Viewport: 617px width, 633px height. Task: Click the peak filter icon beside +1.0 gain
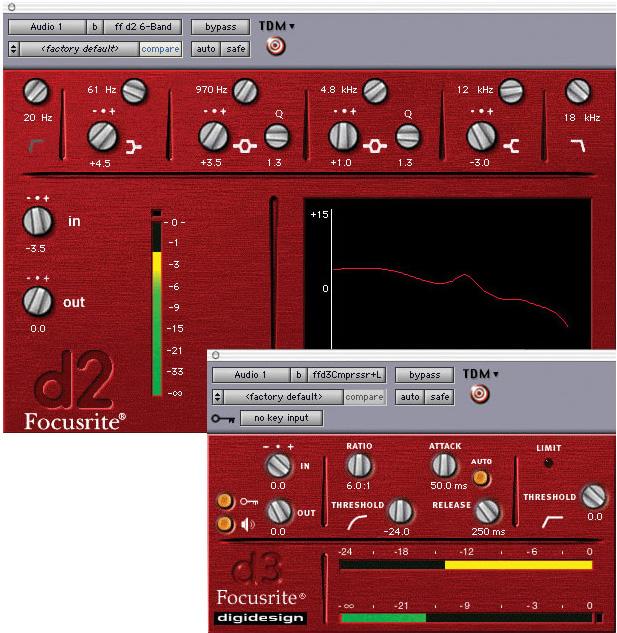click(x=374, y=146)
